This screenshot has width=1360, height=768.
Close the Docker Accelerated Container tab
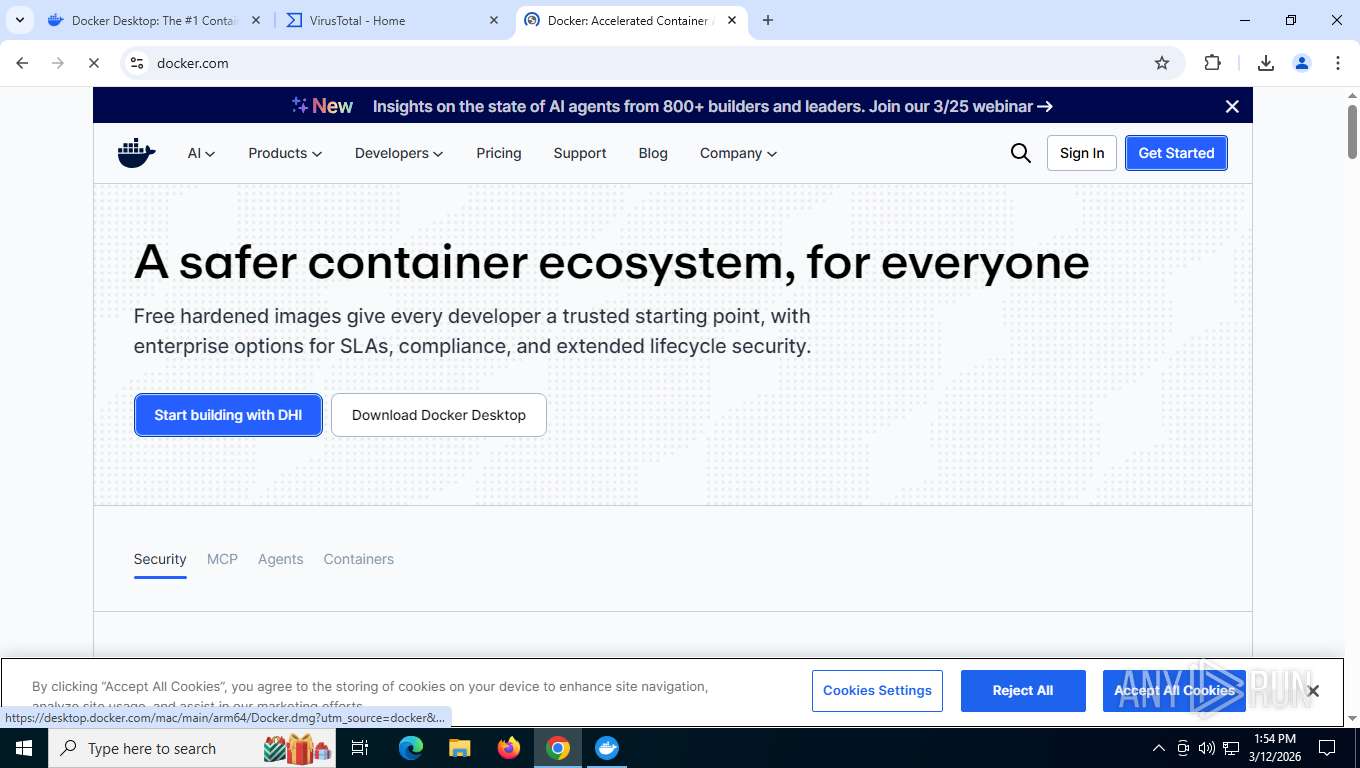click(732, 20)
